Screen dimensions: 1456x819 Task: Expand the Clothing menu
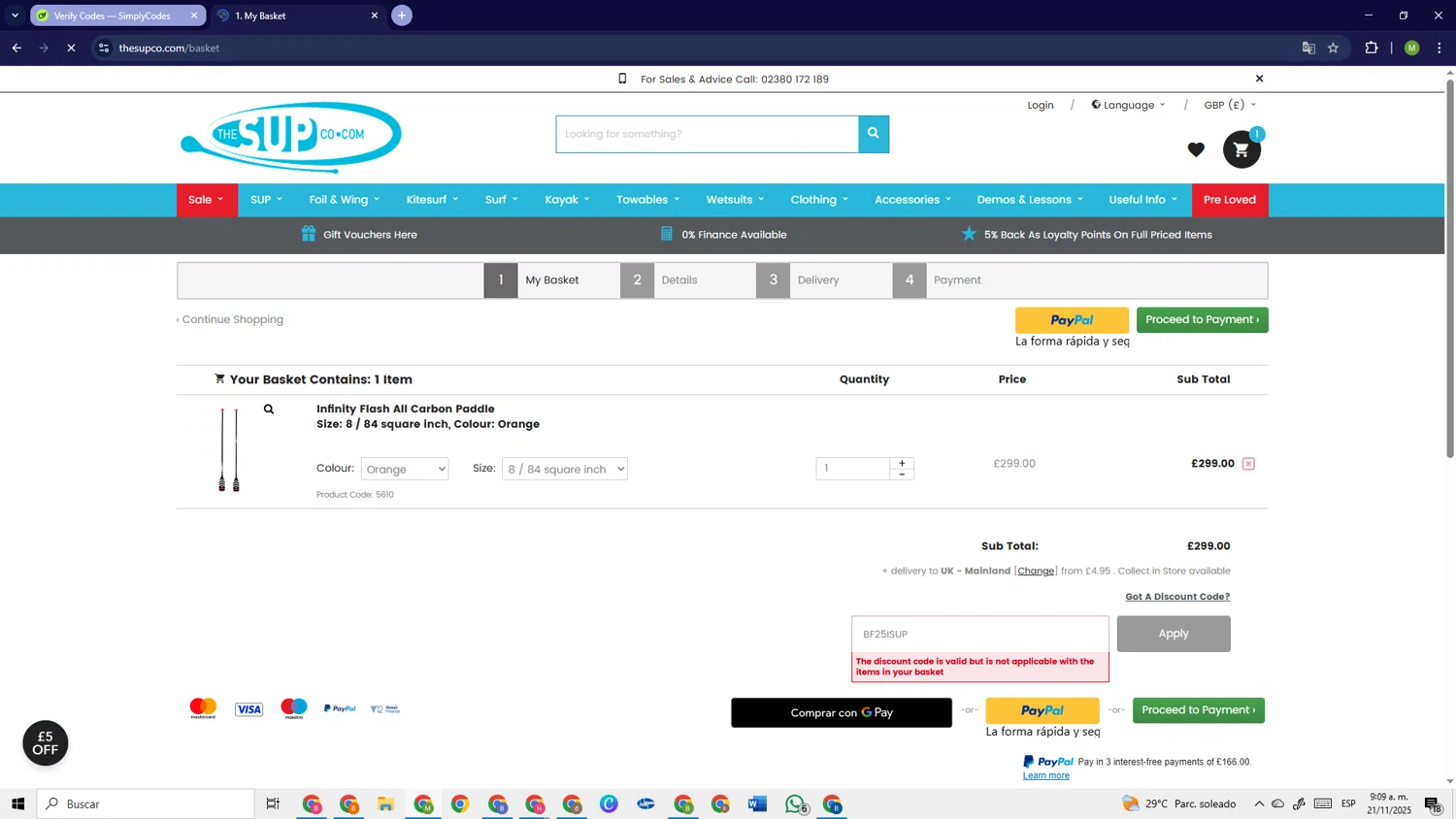click(819, 200)
